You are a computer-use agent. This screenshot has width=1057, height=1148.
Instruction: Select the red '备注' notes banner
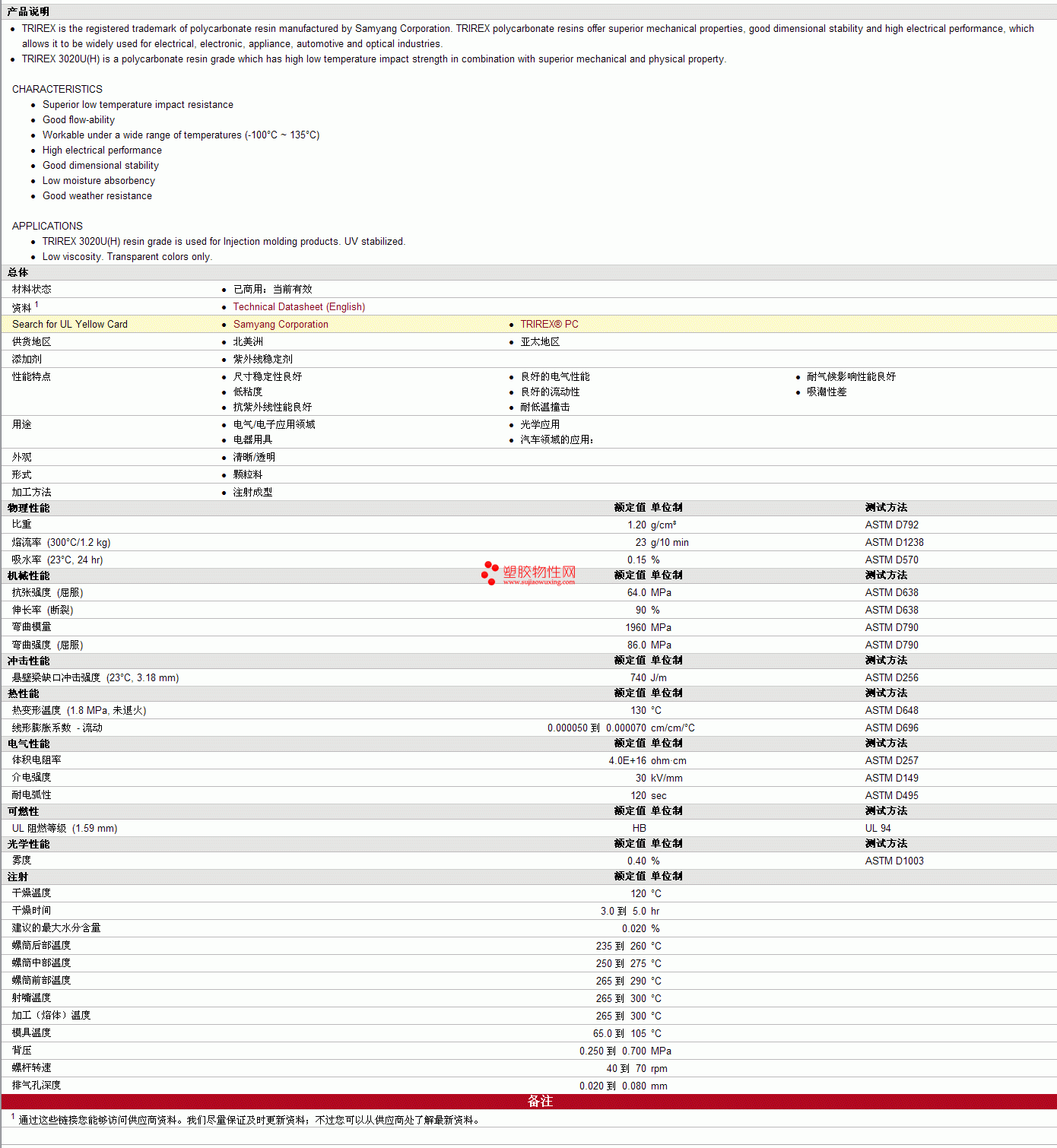(x=528, y=1102)
